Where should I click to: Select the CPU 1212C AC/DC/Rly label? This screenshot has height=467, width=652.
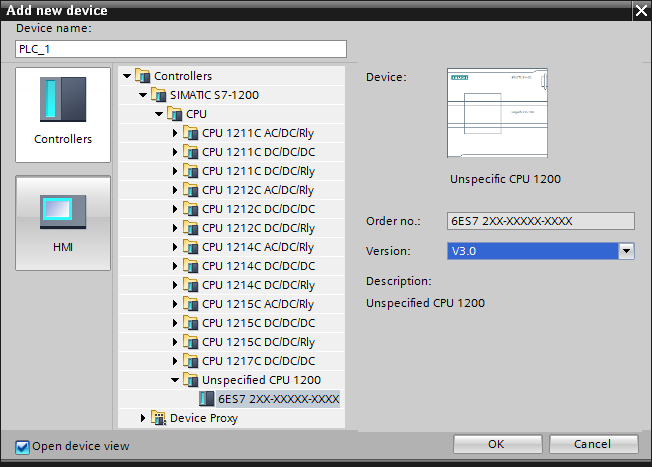(x=258, y=190)
